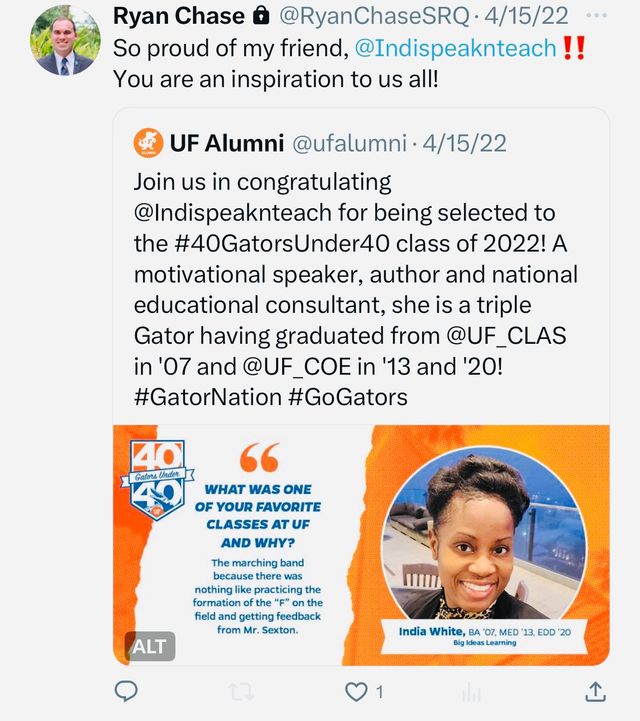
Task: Open Ryan Chase's profile picture
Action: tap(63, 40)
